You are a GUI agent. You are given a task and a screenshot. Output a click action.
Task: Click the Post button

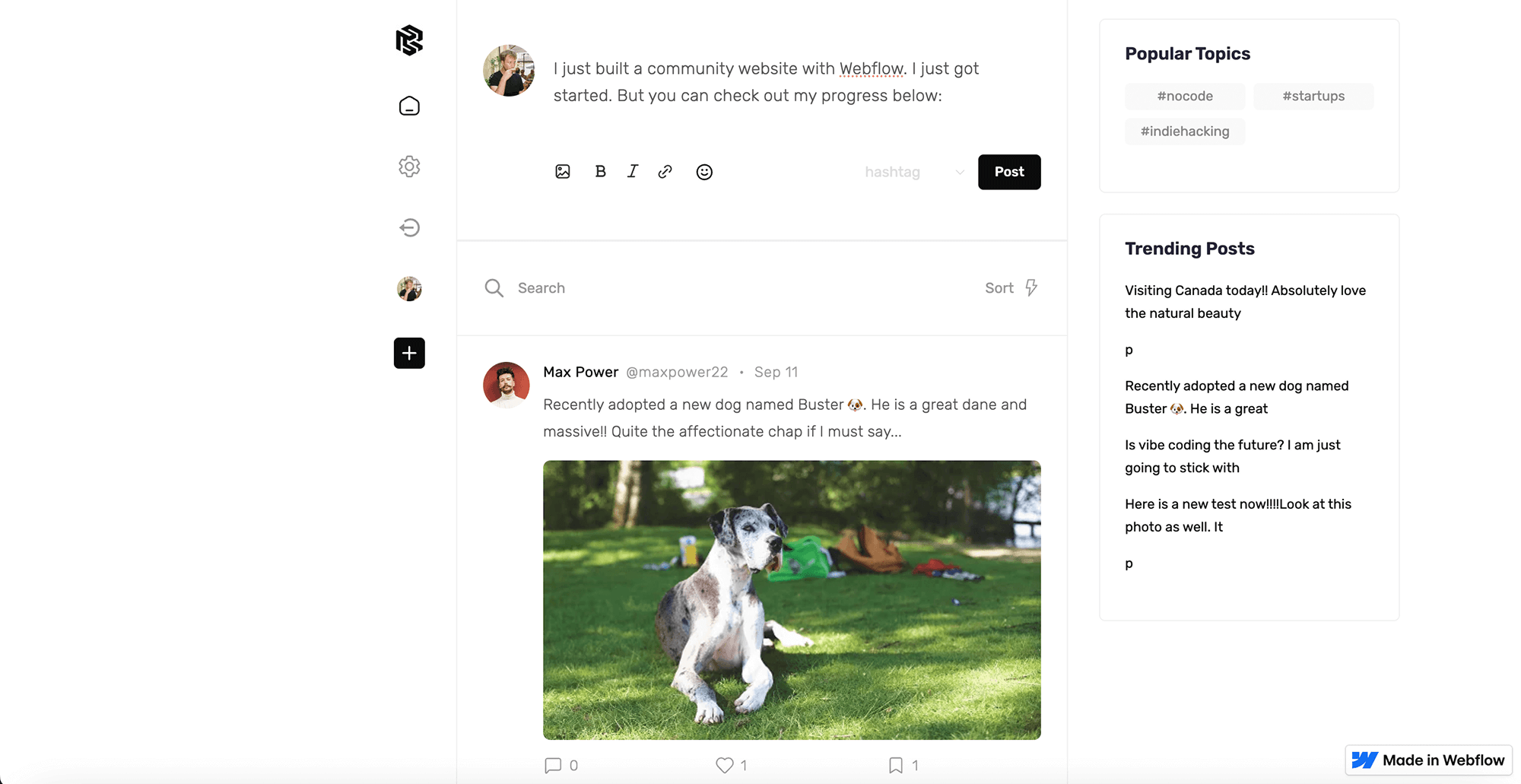(x=1009, y=172)
